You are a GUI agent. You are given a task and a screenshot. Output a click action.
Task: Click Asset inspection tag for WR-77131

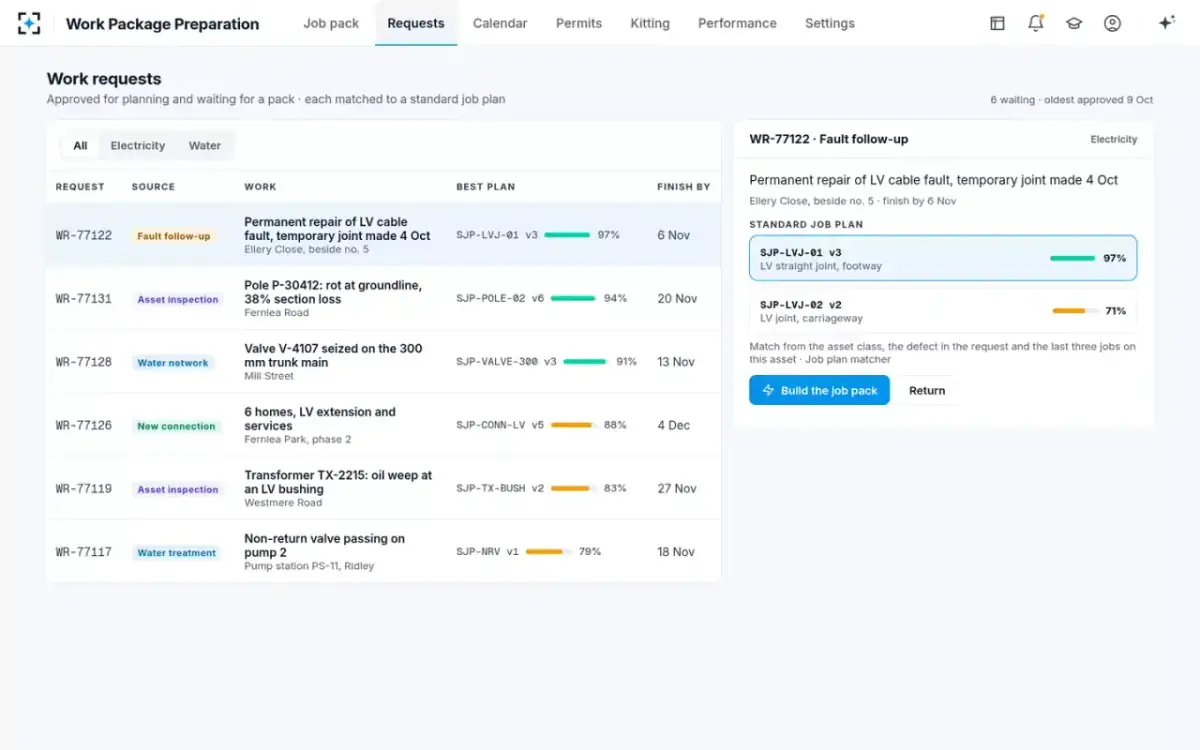click(x=177, y=300)
